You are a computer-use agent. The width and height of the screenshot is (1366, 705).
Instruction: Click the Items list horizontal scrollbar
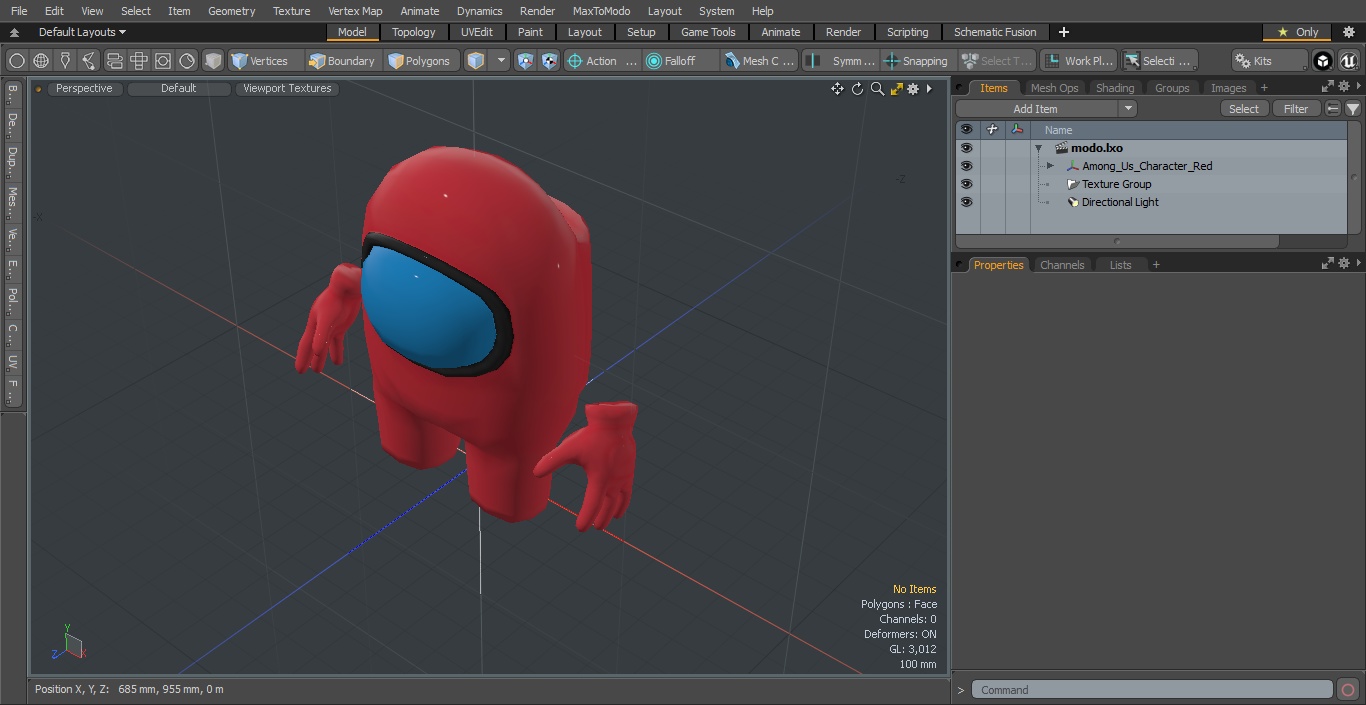(x=1117, y=241)
